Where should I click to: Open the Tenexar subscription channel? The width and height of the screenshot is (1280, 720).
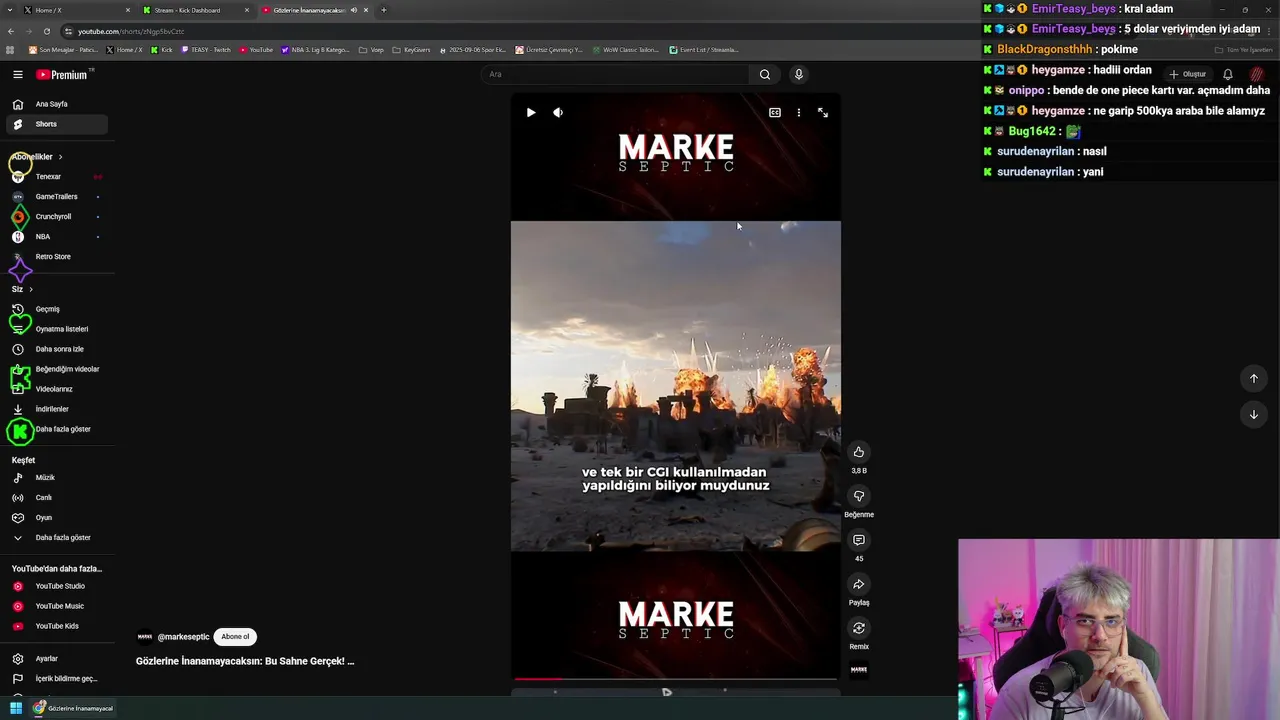[56, 177]
